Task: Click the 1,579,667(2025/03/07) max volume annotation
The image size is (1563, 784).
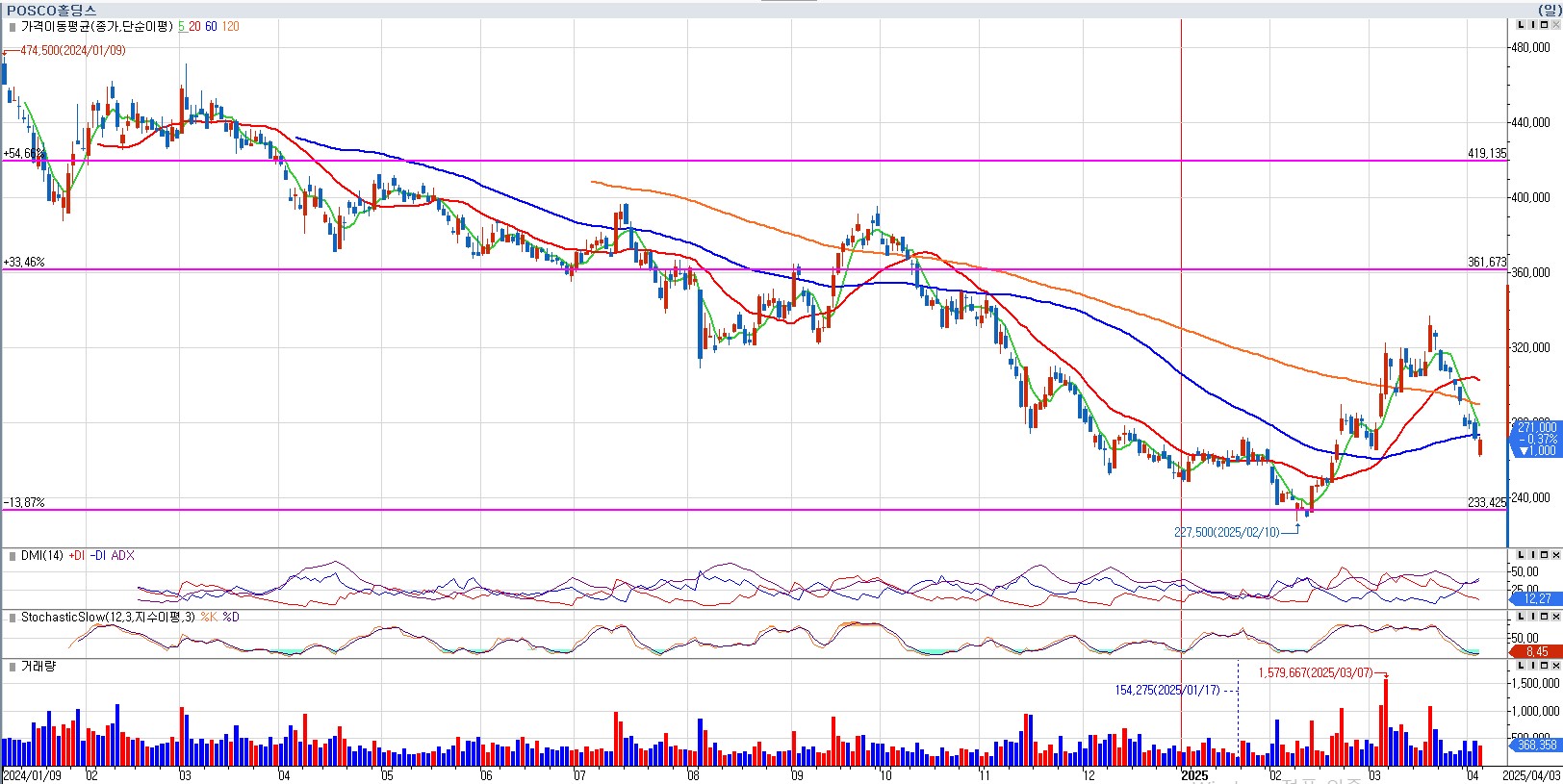Action: [x=1316, y=673]
